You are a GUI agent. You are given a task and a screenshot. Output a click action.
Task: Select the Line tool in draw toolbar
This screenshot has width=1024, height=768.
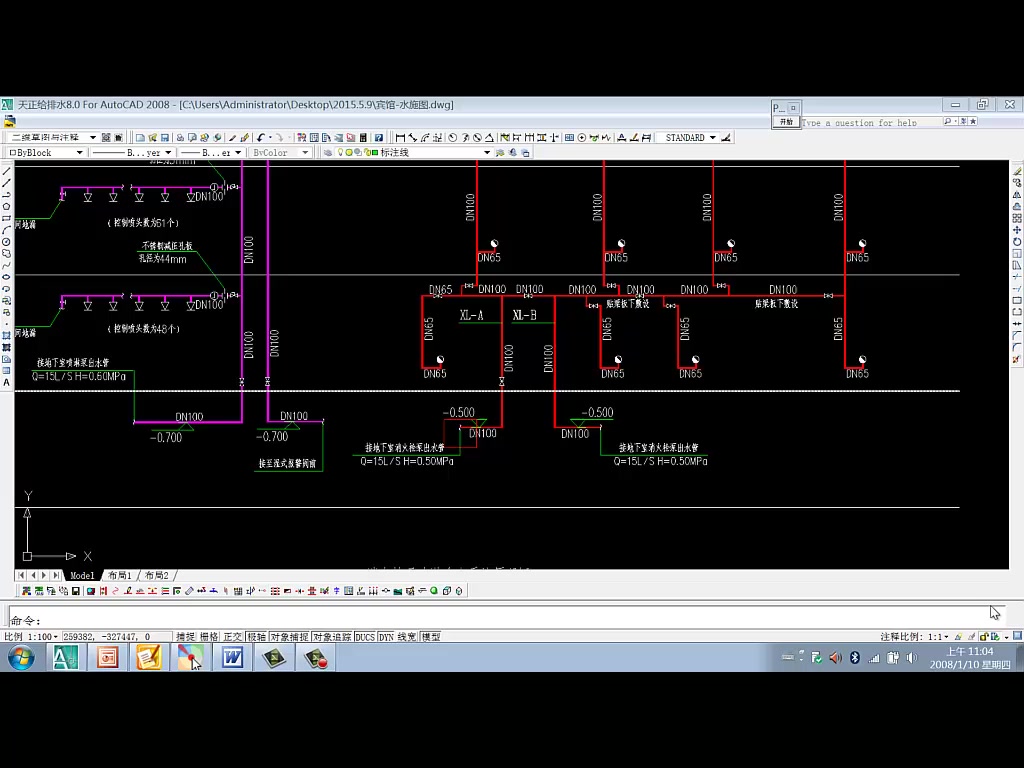7,172
